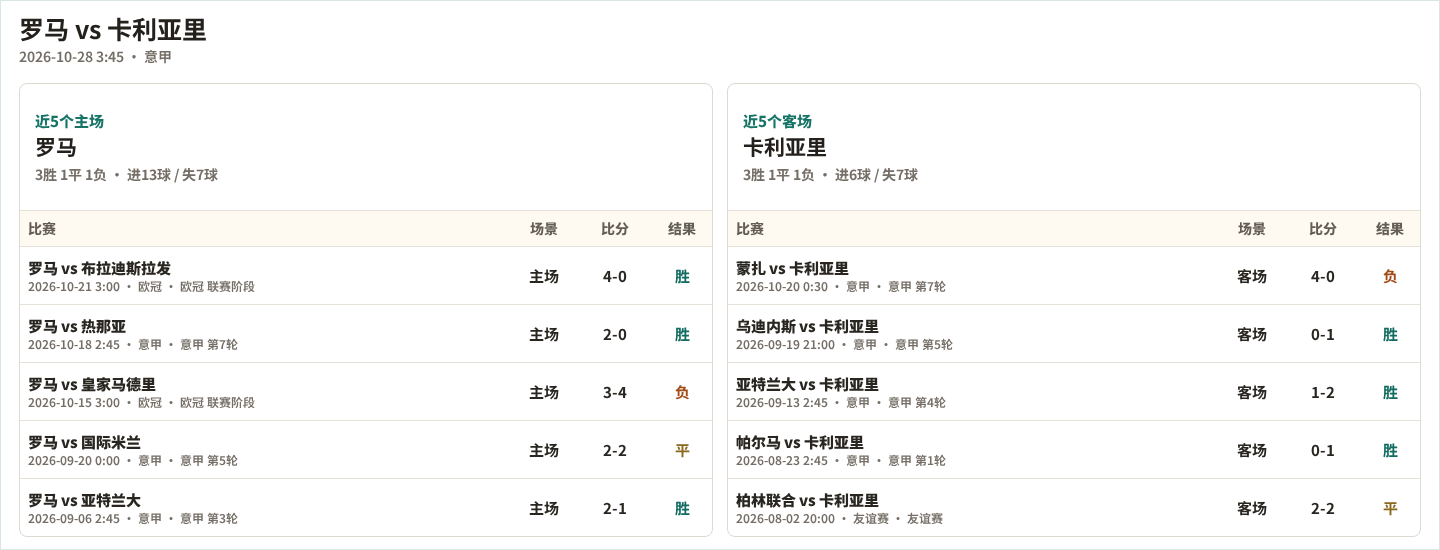
Task: Click 主场 in the 罗马 vs 热那亚 row
Action: 544,334
